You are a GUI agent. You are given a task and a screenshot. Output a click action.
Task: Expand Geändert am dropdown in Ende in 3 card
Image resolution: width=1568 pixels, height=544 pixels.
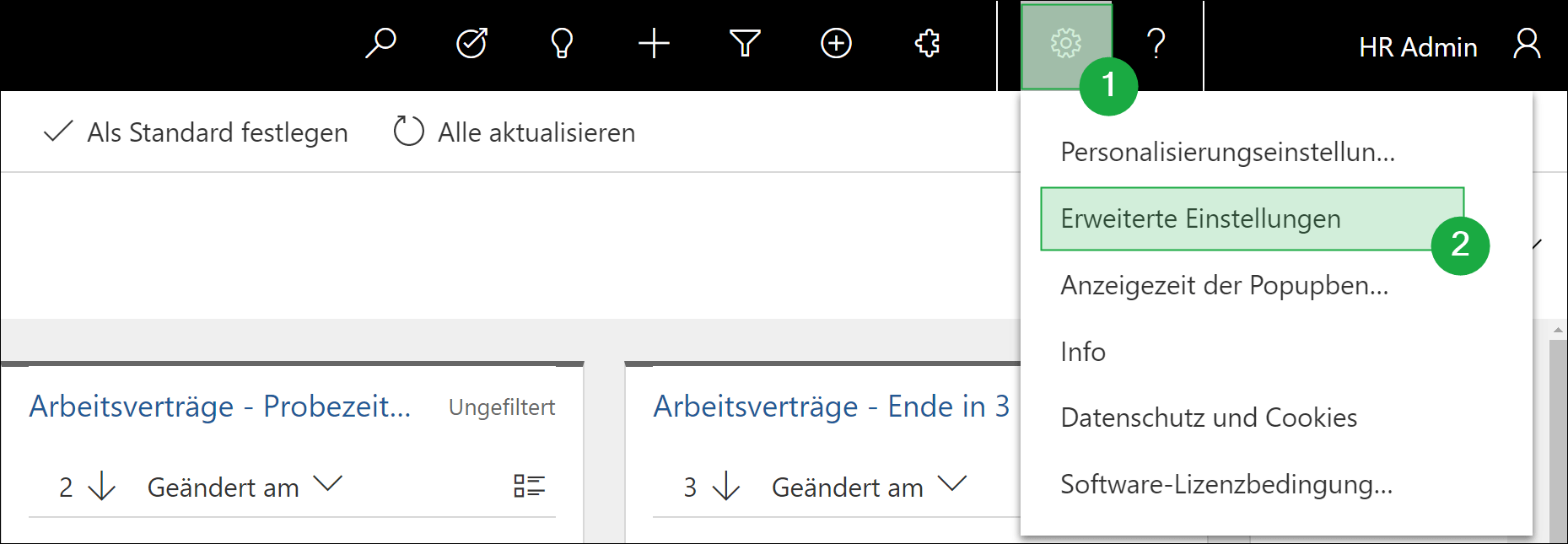tap(952, 484)
